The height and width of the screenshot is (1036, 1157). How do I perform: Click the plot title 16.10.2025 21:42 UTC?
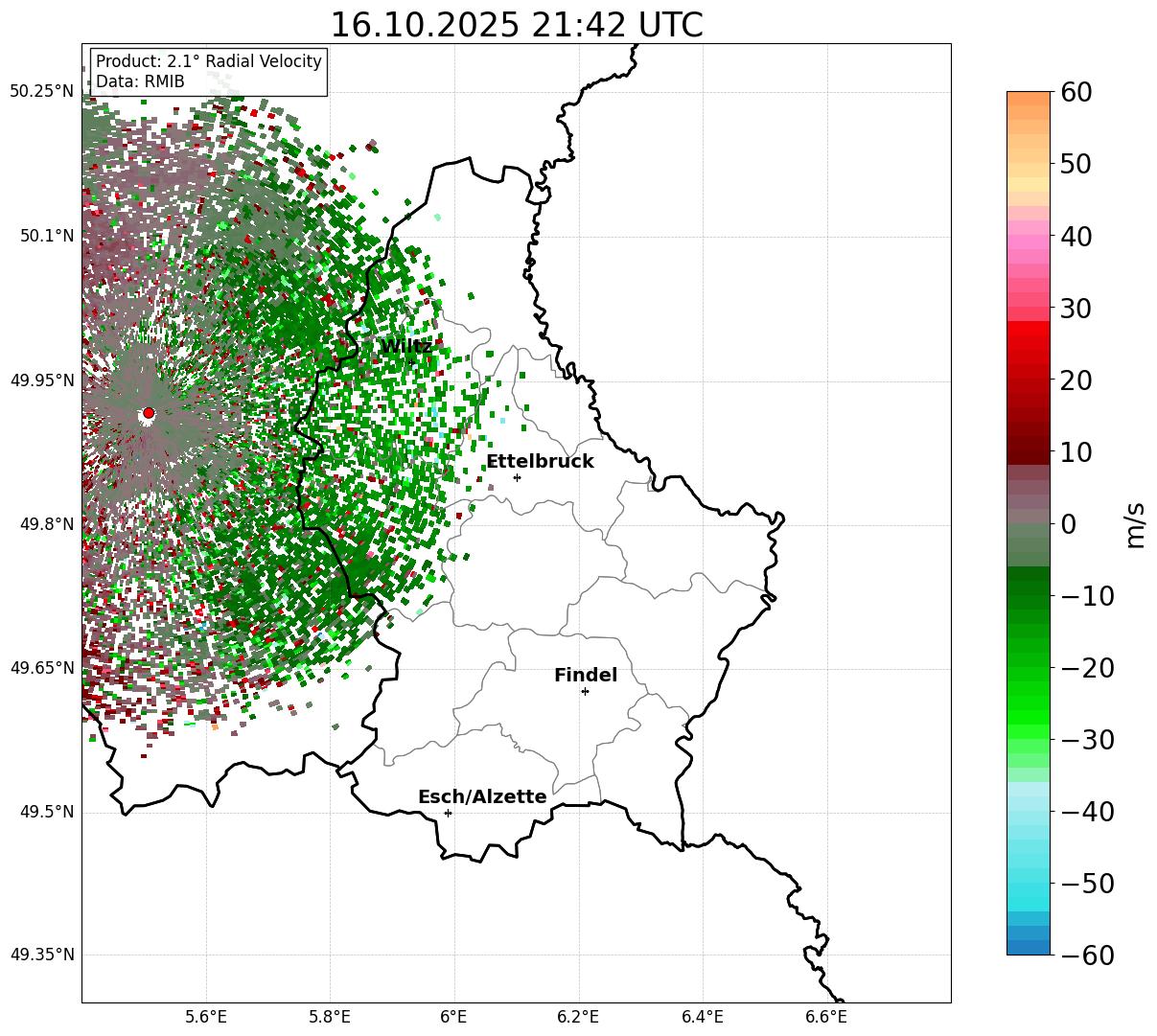[x=516, y=25]
